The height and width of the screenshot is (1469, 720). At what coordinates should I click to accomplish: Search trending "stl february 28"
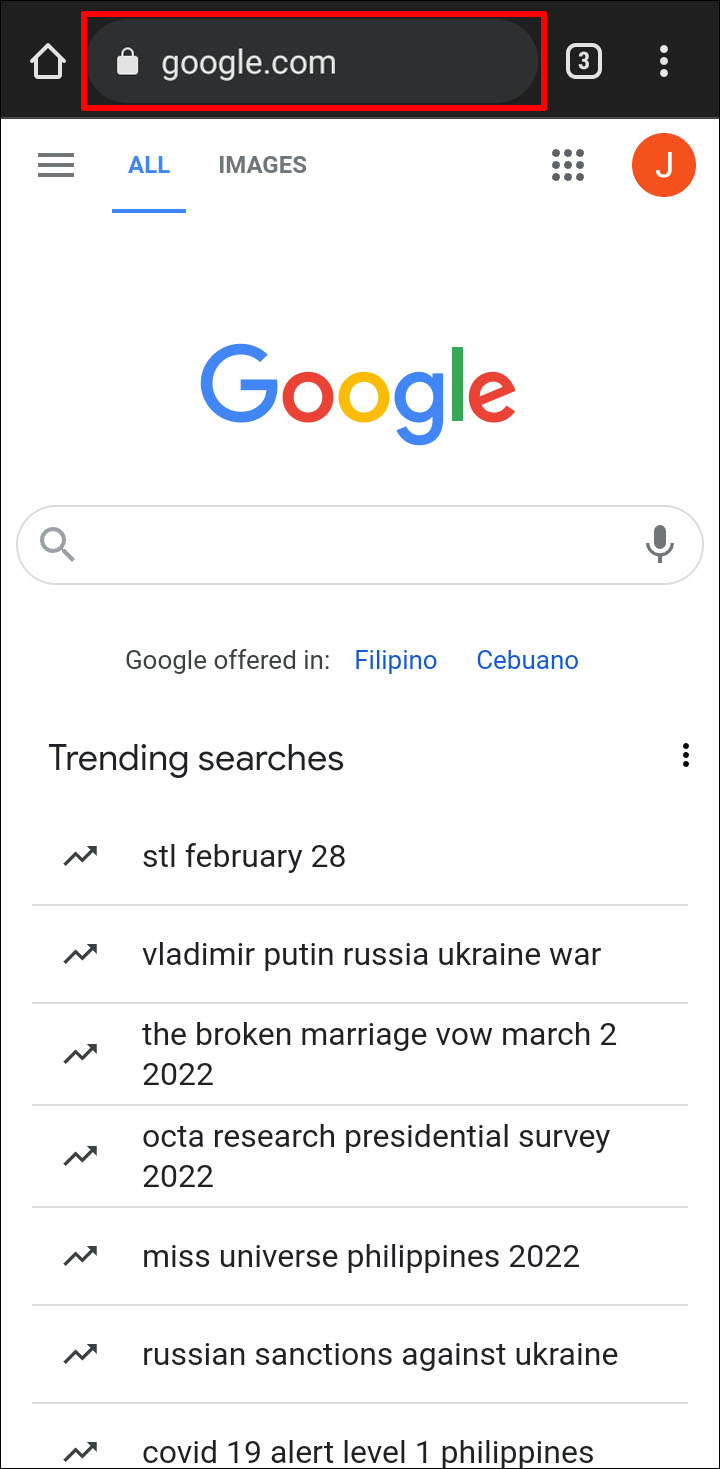click(x=244, y=857)
